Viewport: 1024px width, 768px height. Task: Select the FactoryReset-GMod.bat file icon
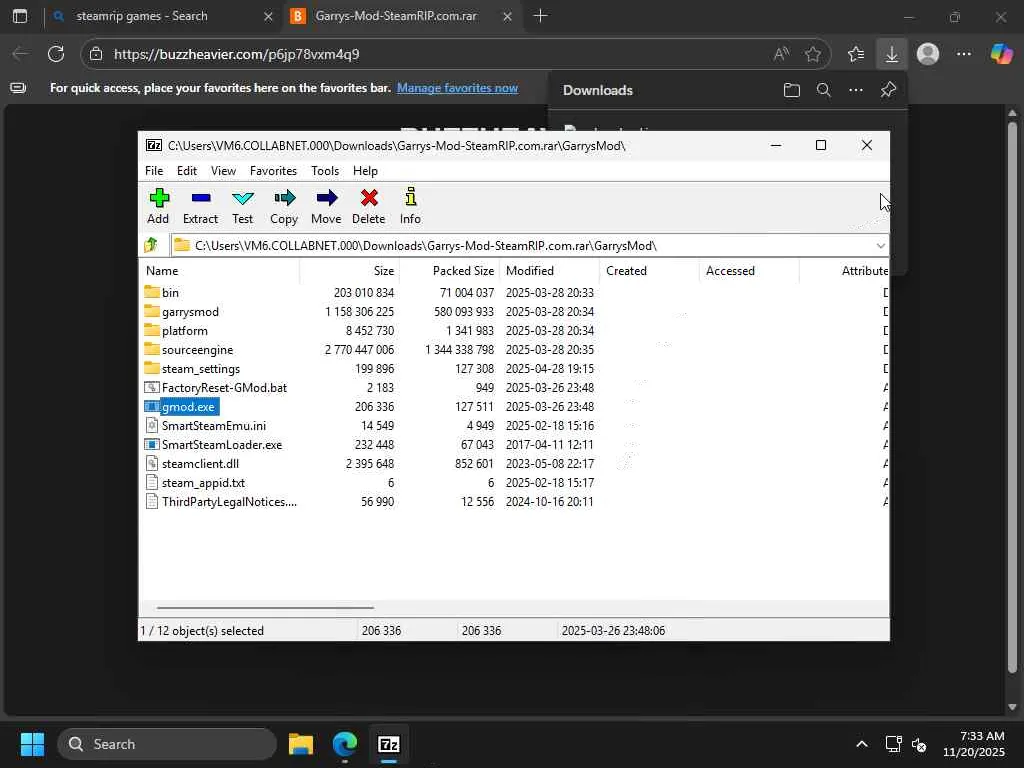point(152,387)
